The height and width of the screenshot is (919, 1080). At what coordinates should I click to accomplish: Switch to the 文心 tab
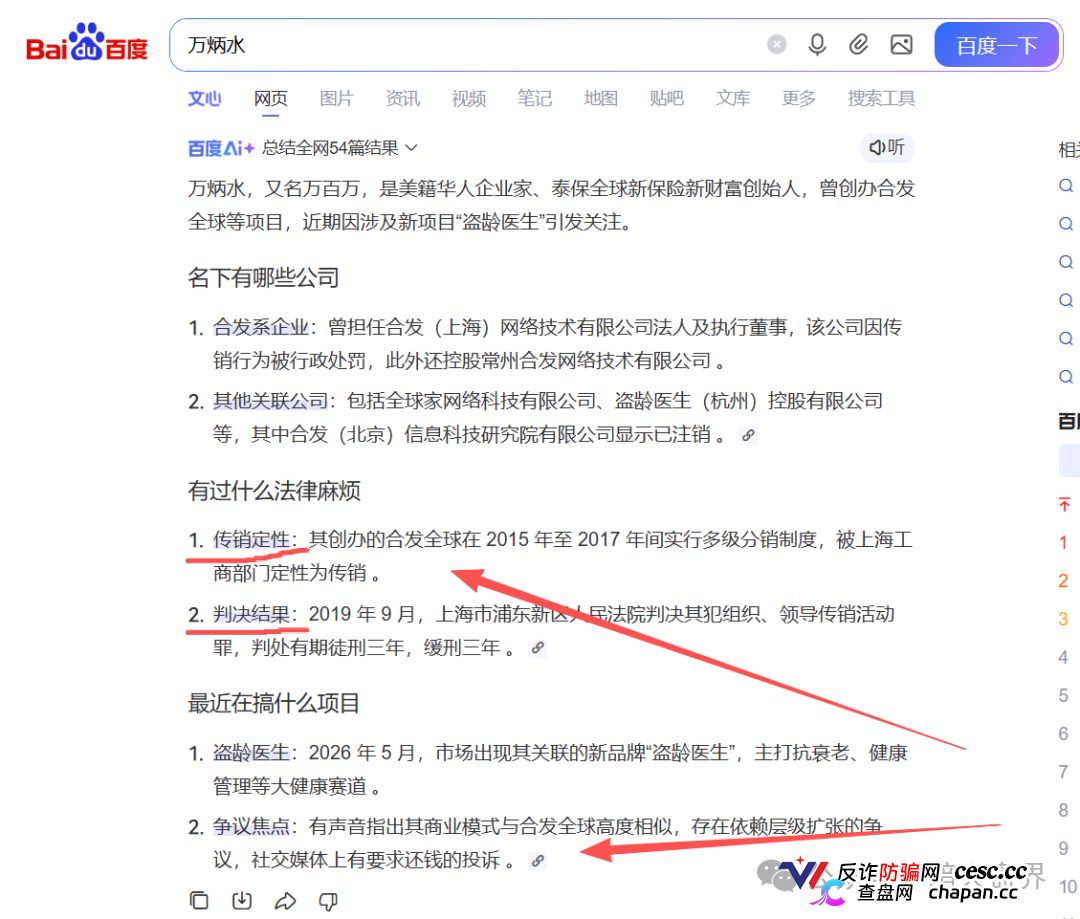(205, 99)
